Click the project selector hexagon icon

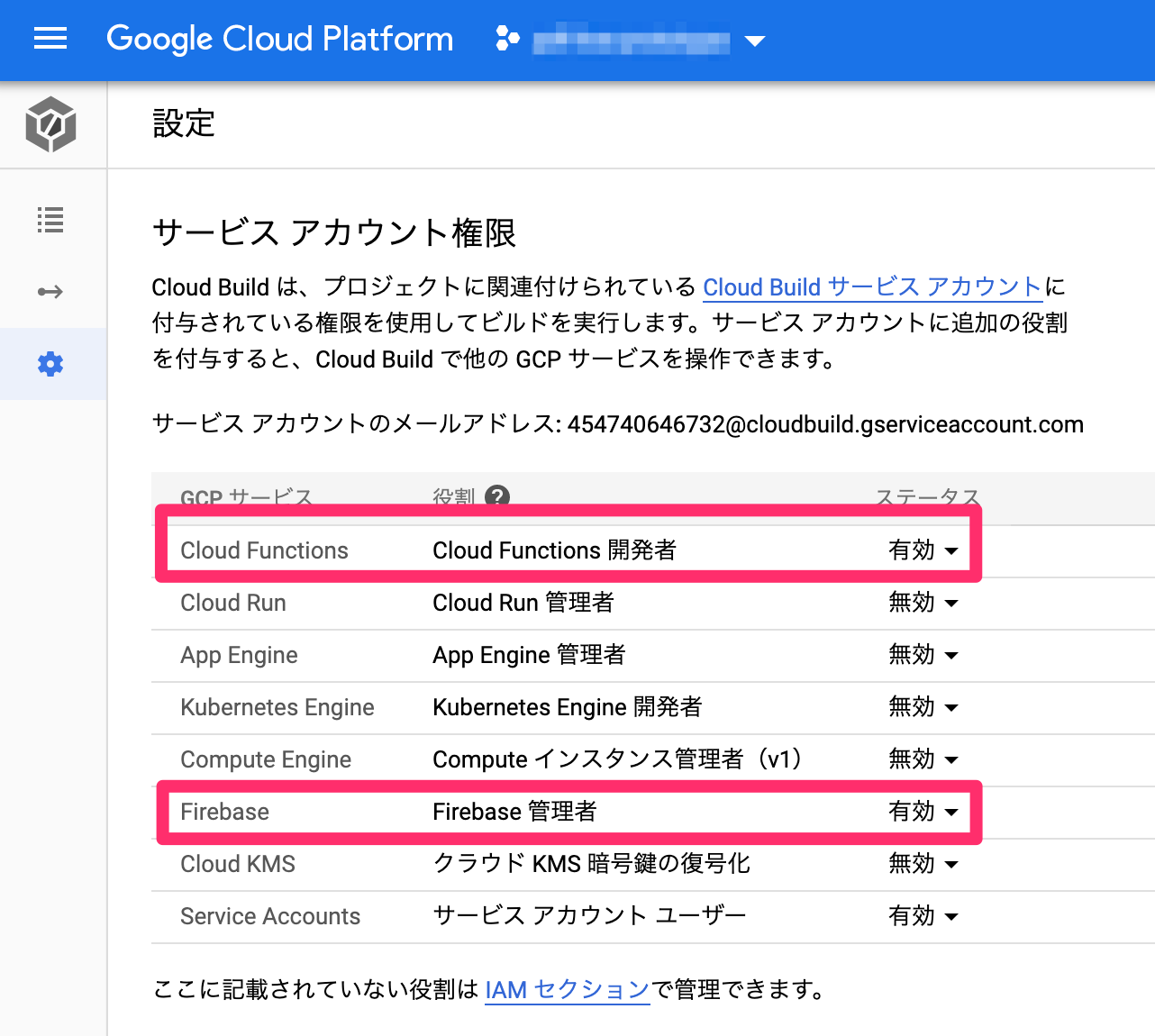(507, 39)
